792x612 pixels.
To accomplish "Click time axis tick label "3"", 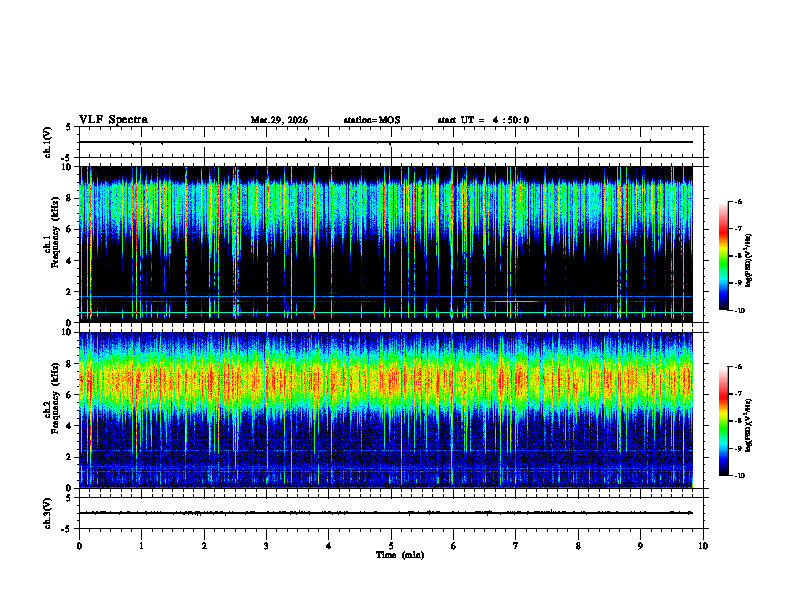I will click(266, 546).
